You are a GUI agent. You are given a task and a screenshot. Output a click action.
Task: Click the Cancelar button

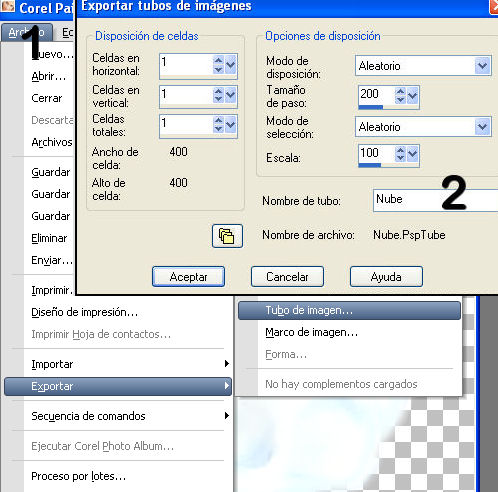click(x=287, y=277)
